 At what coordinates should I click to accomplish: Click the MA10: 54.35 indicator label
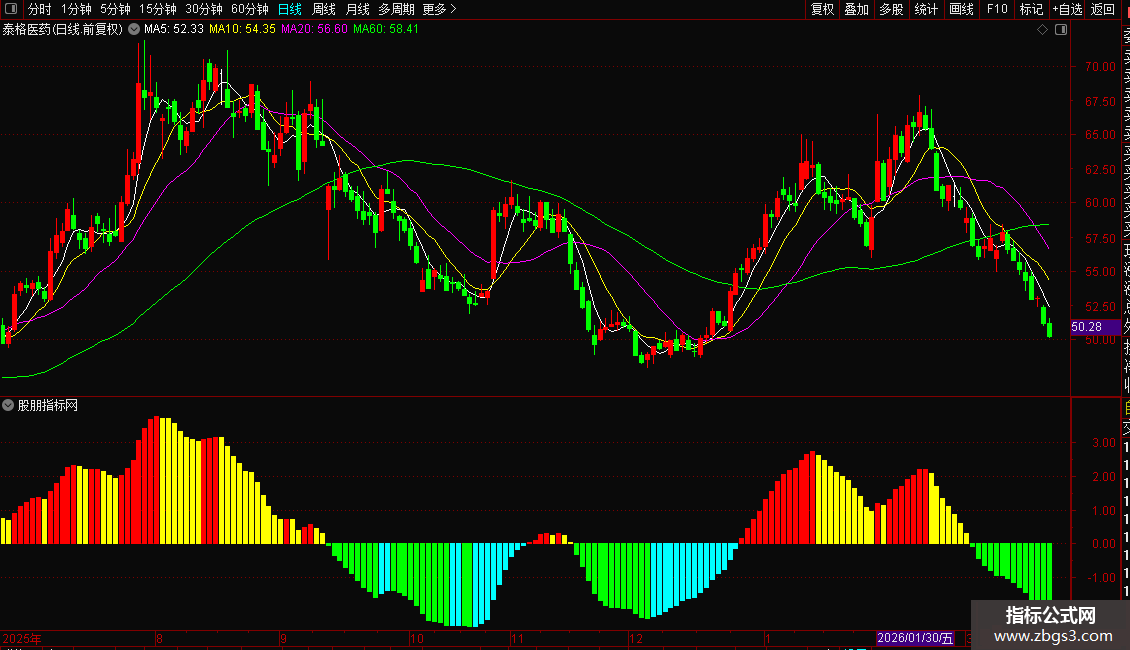(242, 30)
